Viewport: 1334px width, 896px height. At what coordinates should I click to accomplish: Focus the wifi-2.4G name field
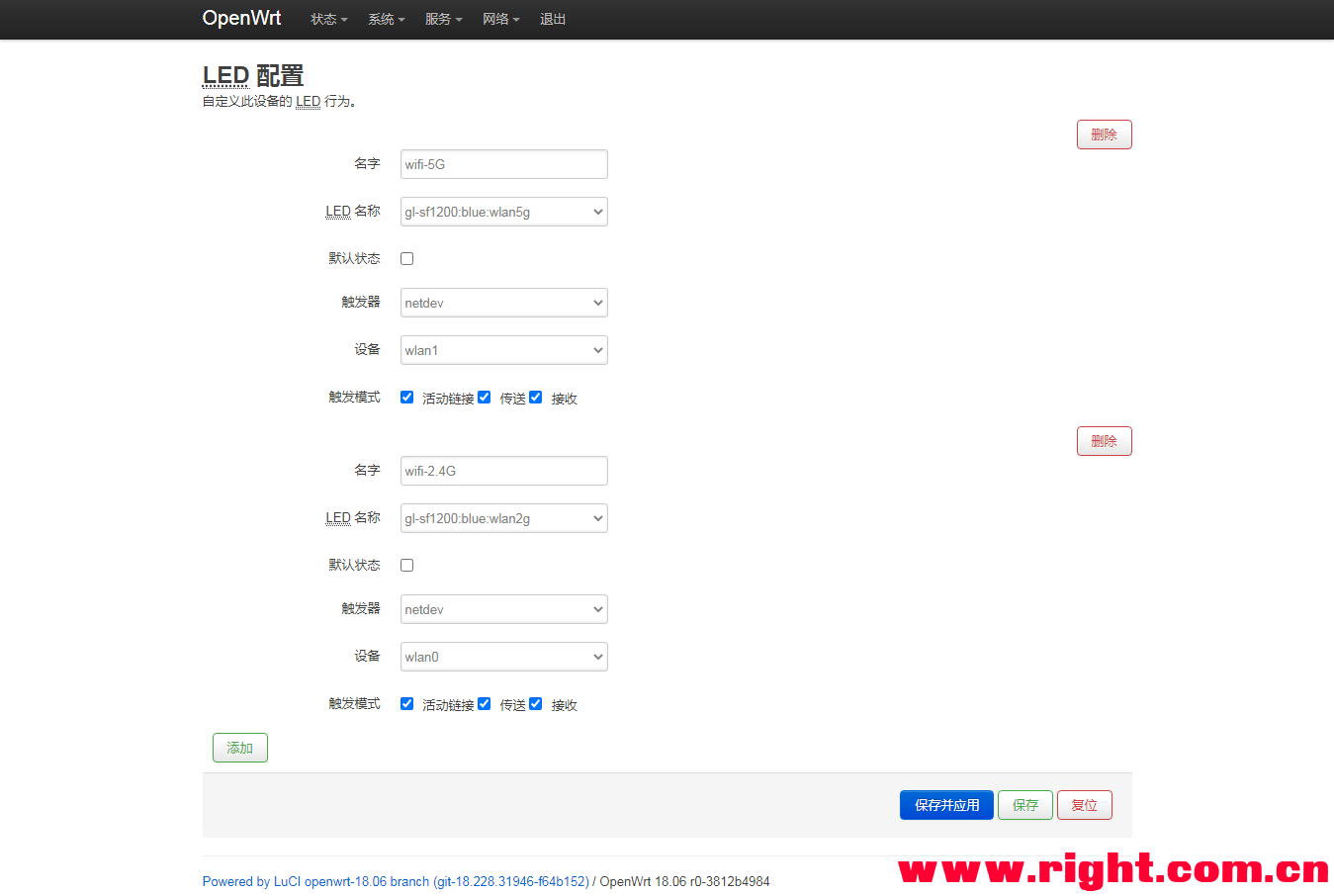pyautogui.click(x=503, y=471)
